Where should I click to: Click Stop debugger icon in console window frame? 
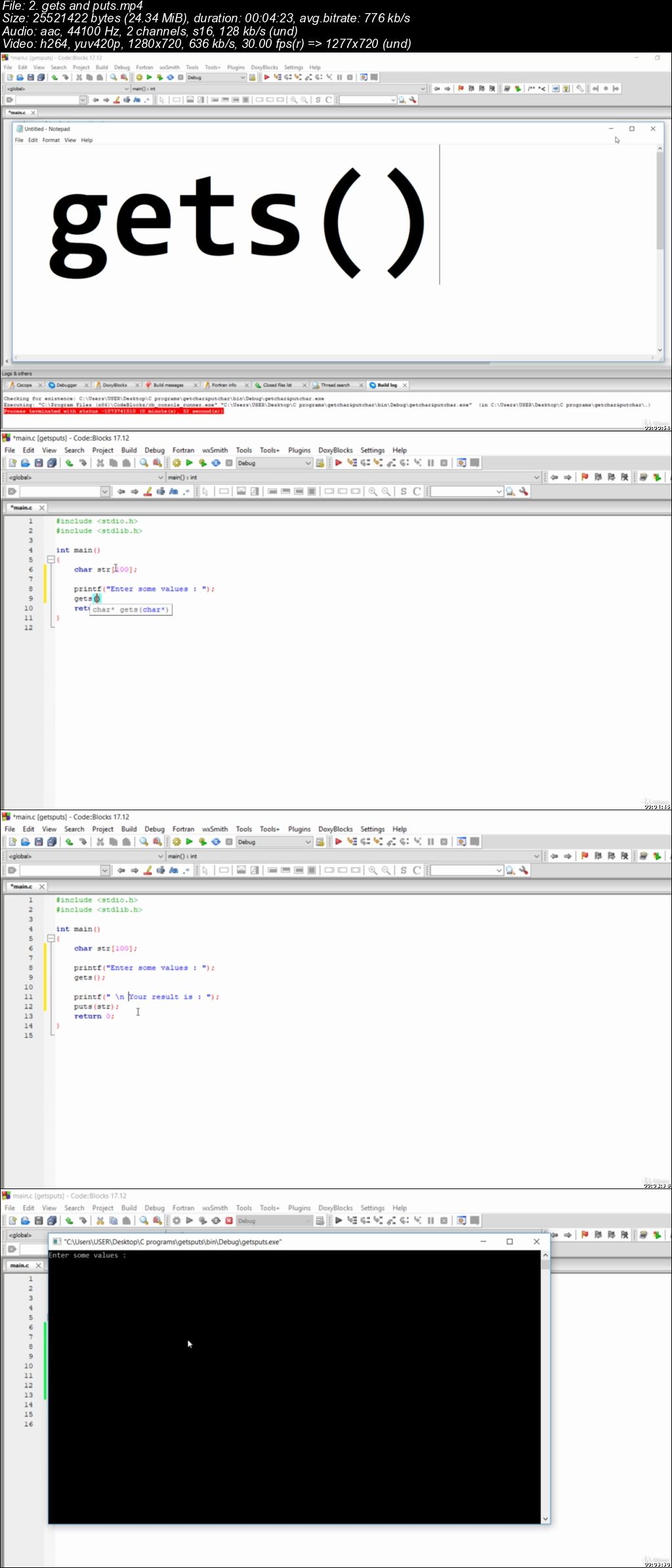pos(444,1221)
